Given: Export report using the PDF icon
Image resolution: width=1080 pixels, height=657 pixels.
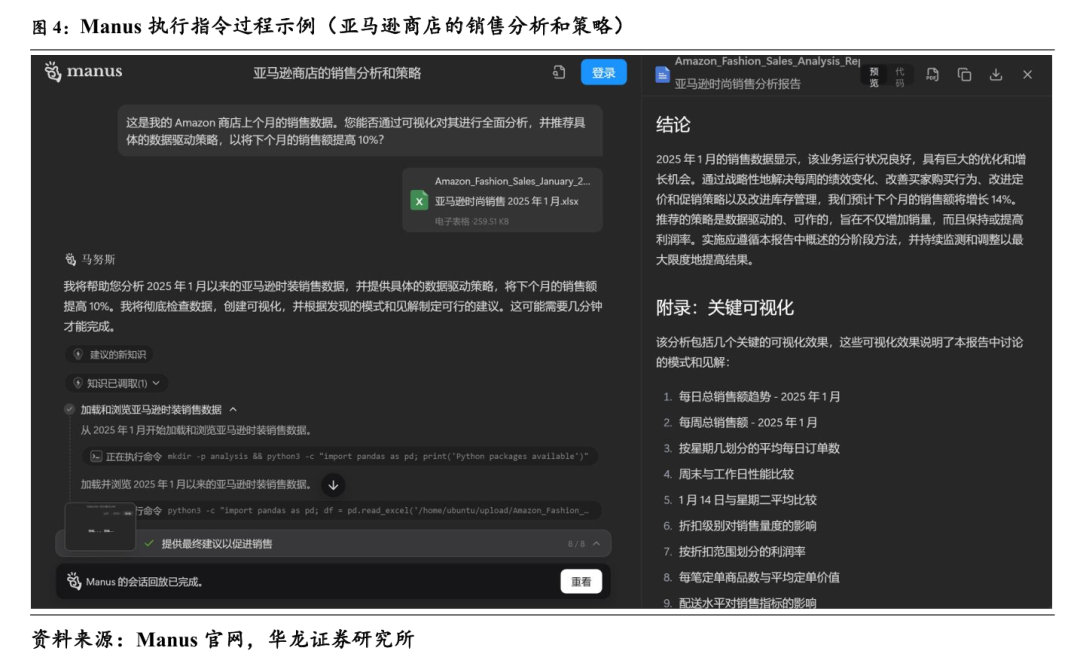Looking at the screenshot, I should pyautogui.click(x=932, y=74).
